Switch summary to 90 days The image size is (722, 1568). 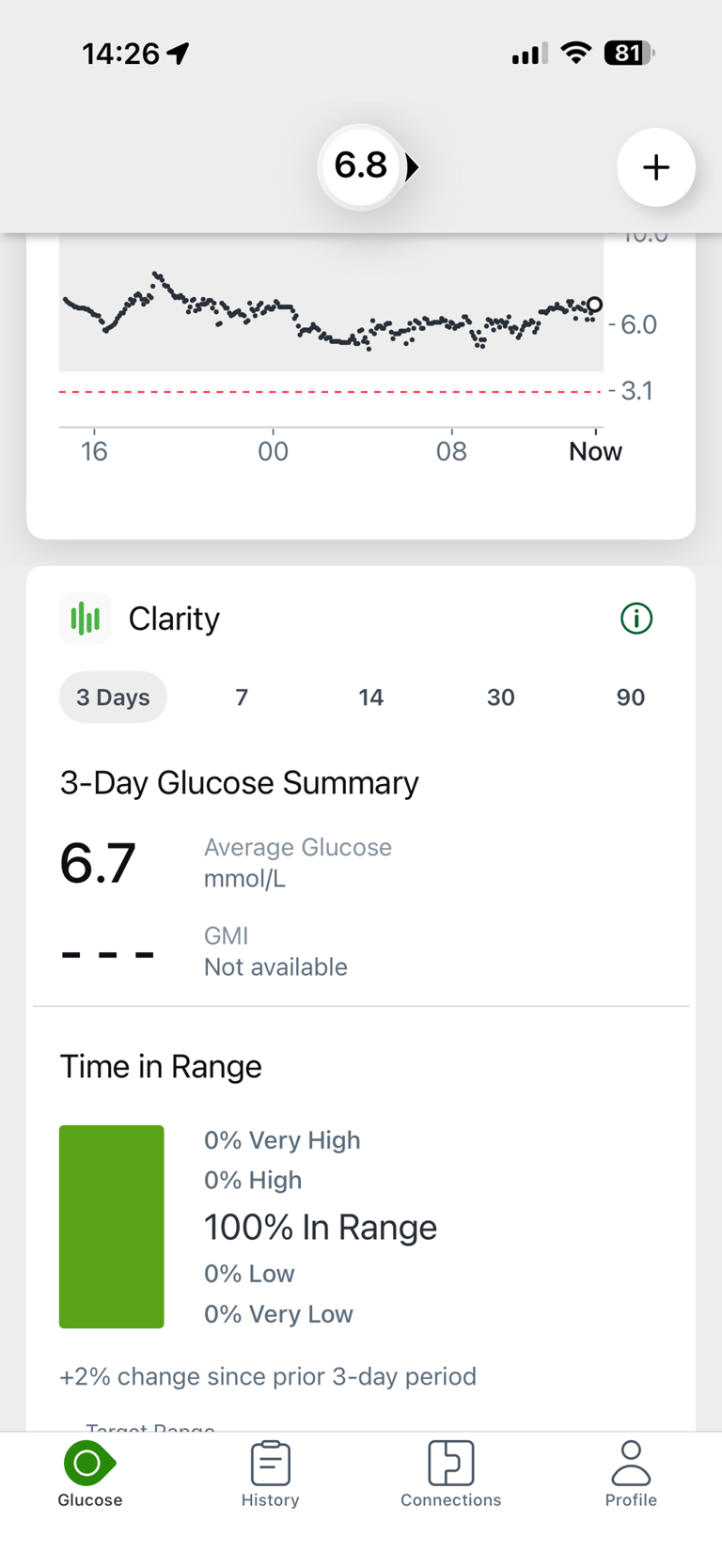(630, 698)
